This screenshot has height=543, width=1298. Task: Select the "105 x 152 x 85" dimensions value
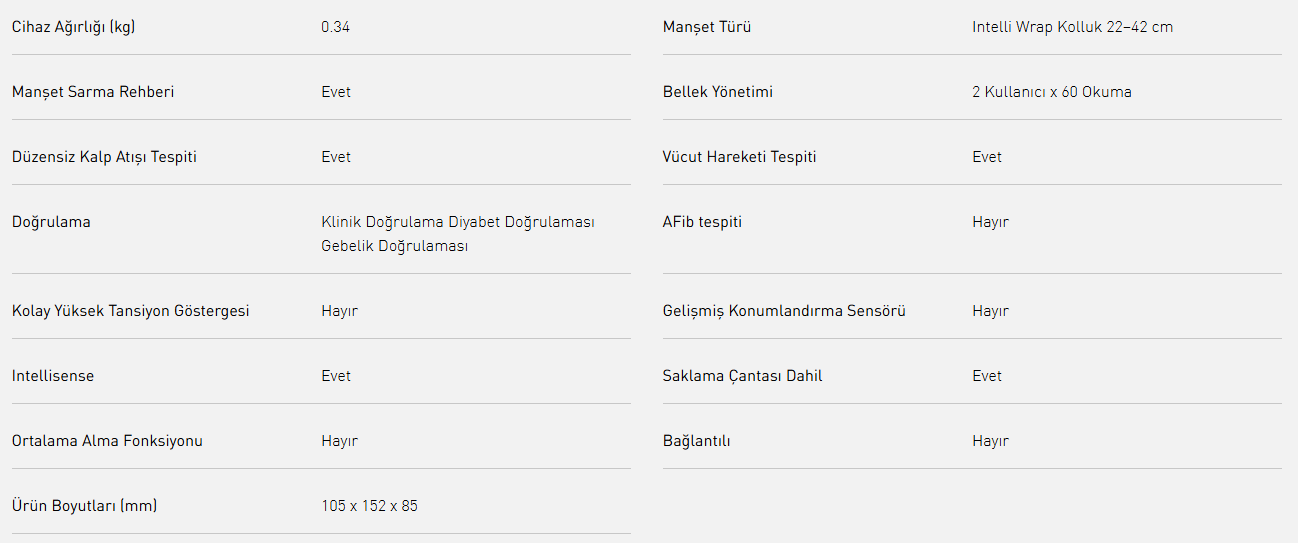369,506
